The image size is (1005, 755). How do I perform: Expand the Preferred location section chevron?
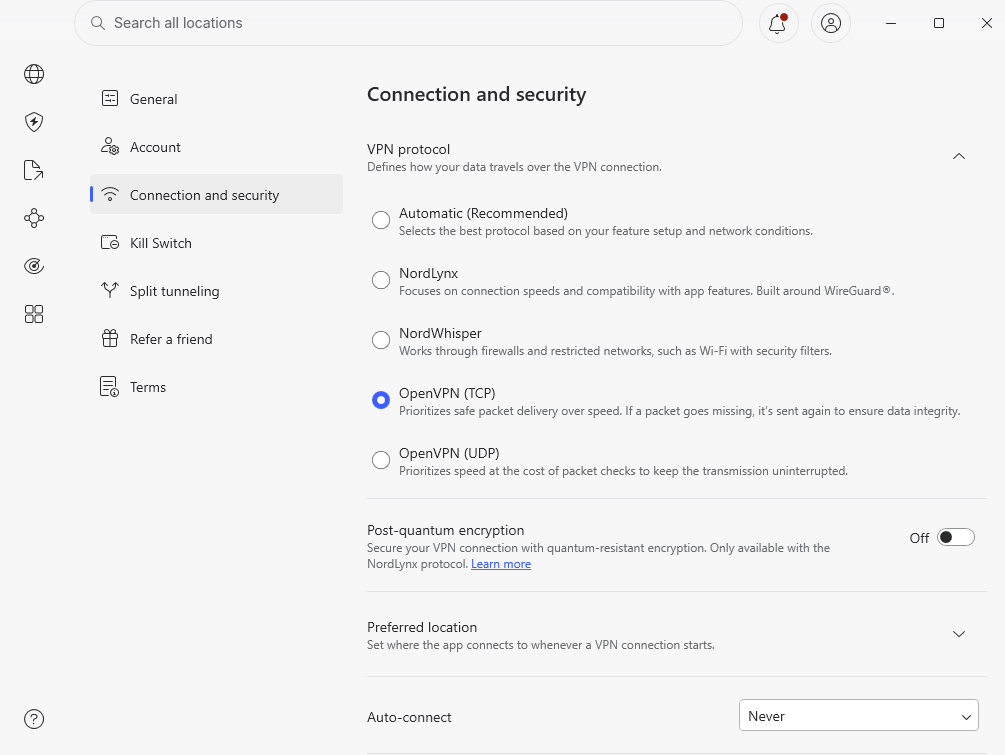coord(959,634)
